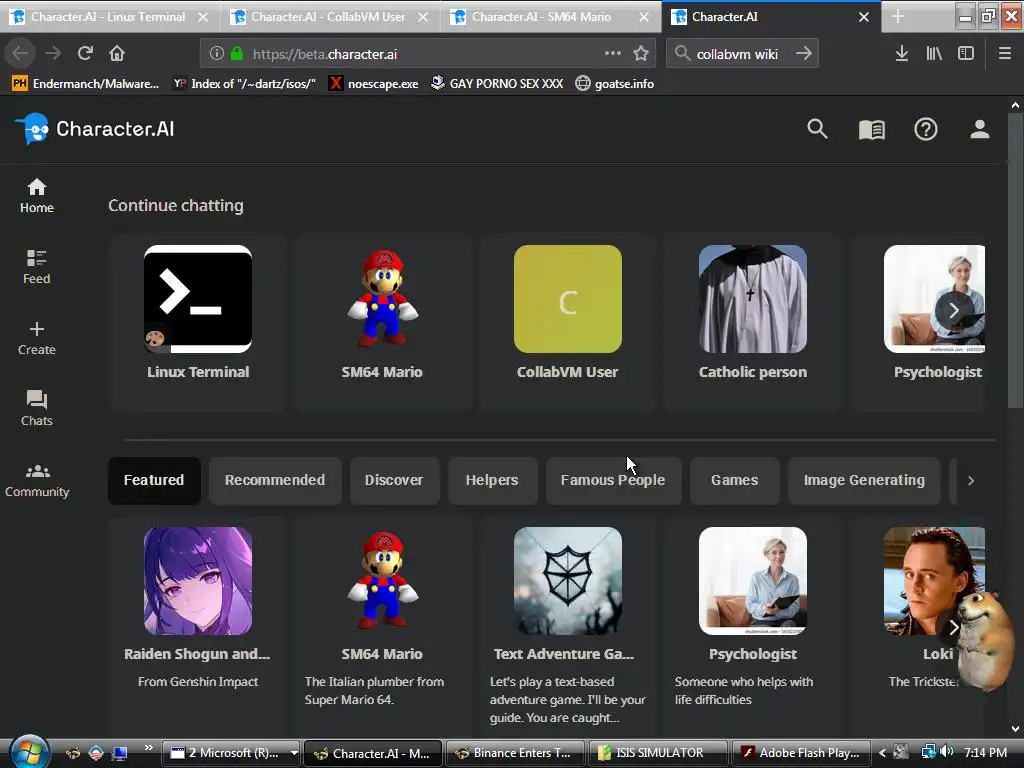
Task: Select the Featured category tab
Action: tap(154, 481)
